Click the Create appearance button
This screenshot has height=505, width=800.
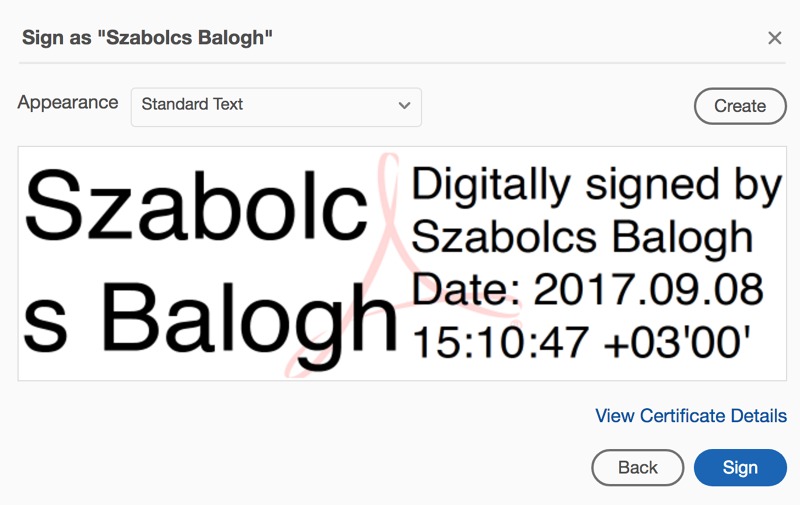(740, 106)
